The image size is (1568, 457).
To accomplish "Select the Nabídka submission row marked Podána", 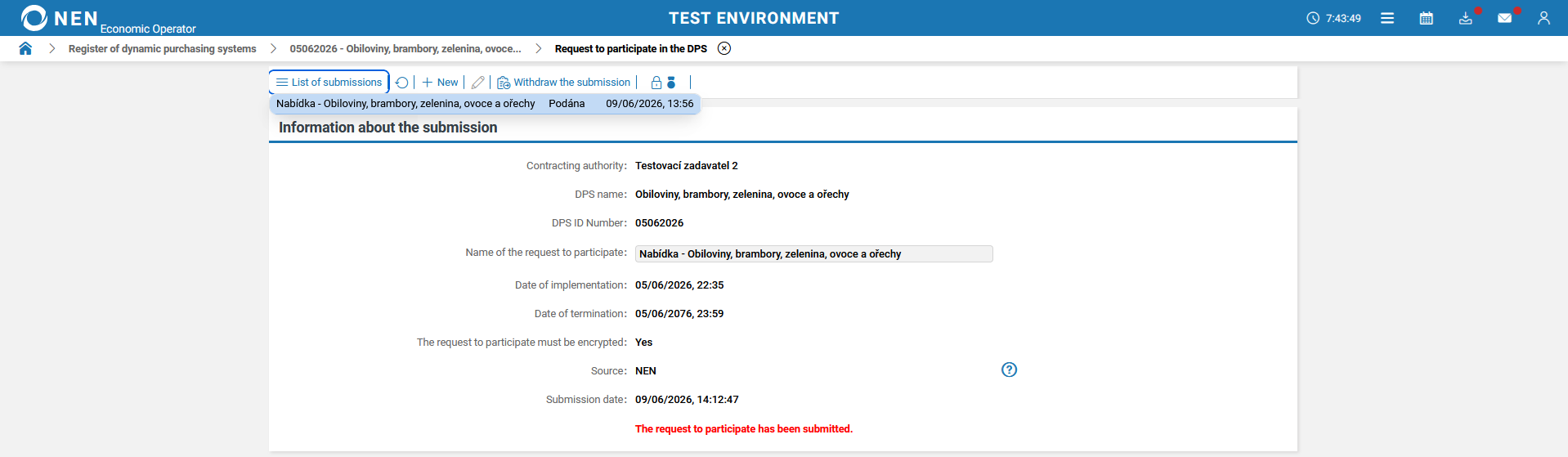I will coord(485,104).
